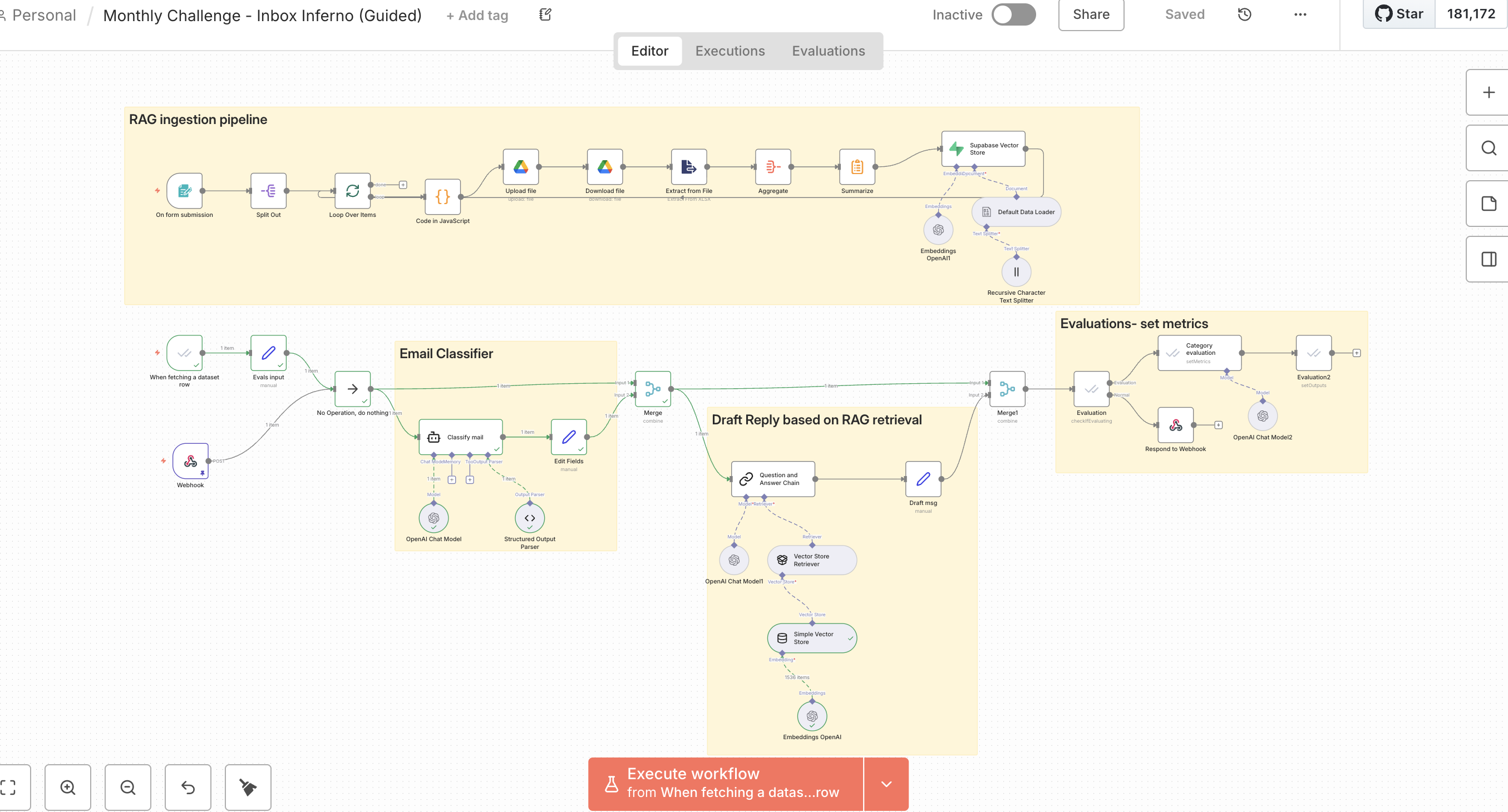Viewport: 1508px width, 812px height.
Task: Add a sticky note icon
Action: tap(1488, 204)
